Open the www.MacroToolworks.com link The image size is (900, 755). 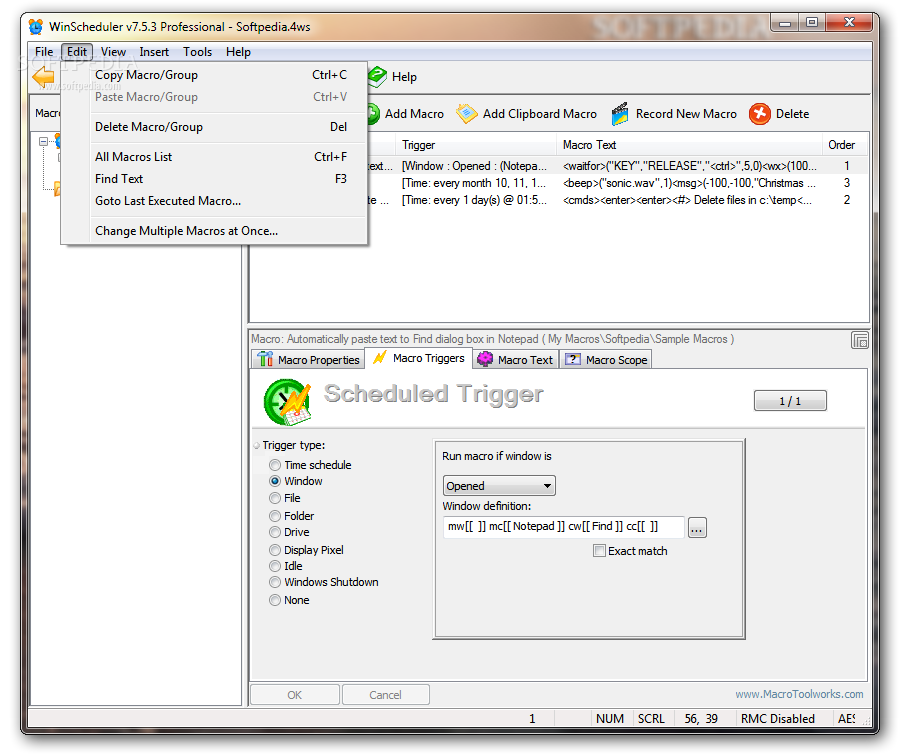799,694
